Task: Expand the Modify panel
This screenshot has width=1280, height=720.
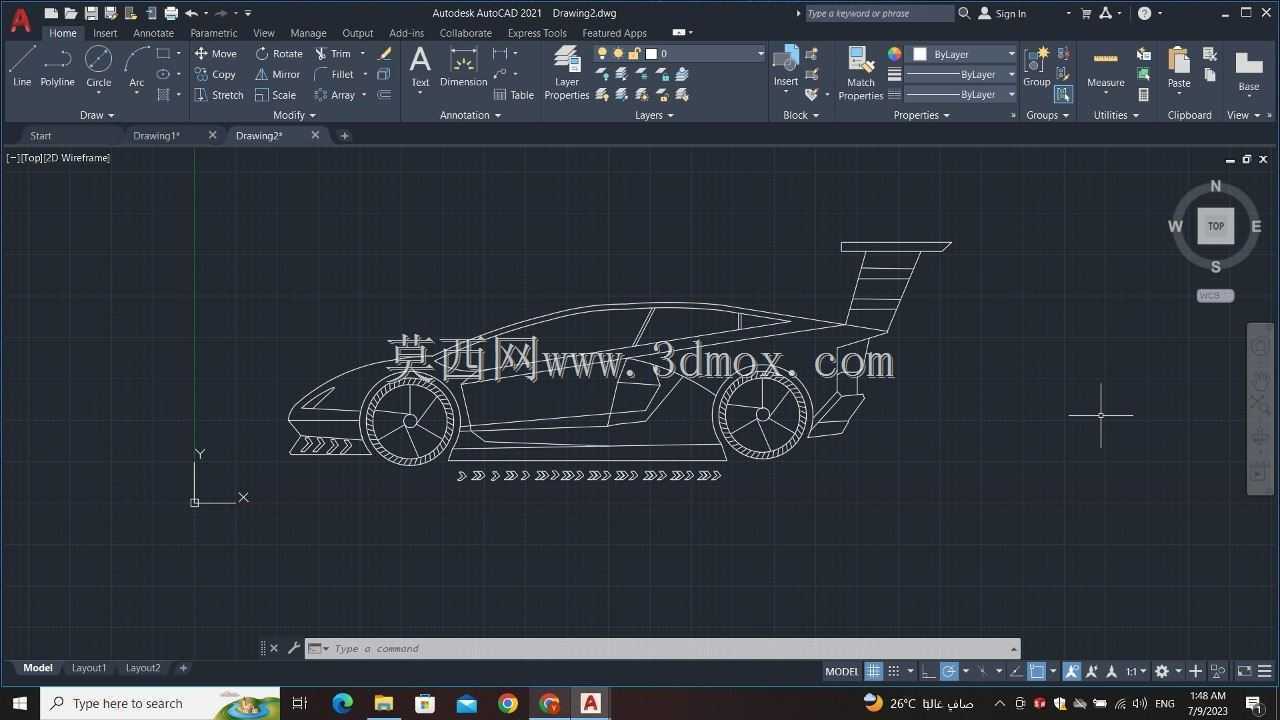Action: click(x=294, y=115)
